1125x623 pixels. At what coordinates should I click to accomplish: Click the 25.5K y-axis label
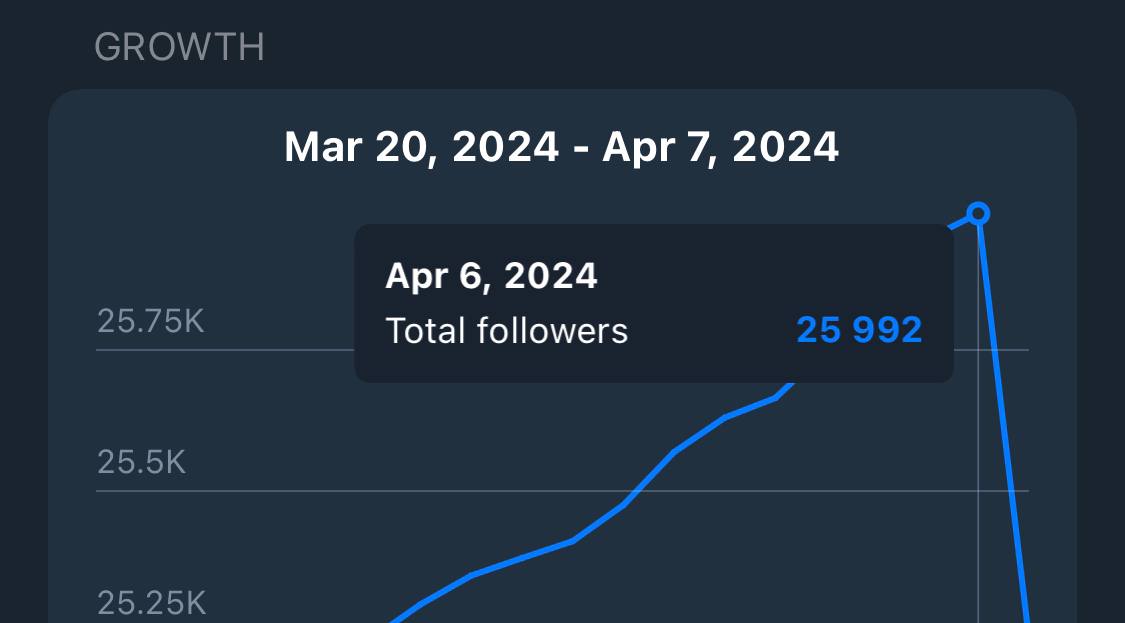[x=141, y=463]
